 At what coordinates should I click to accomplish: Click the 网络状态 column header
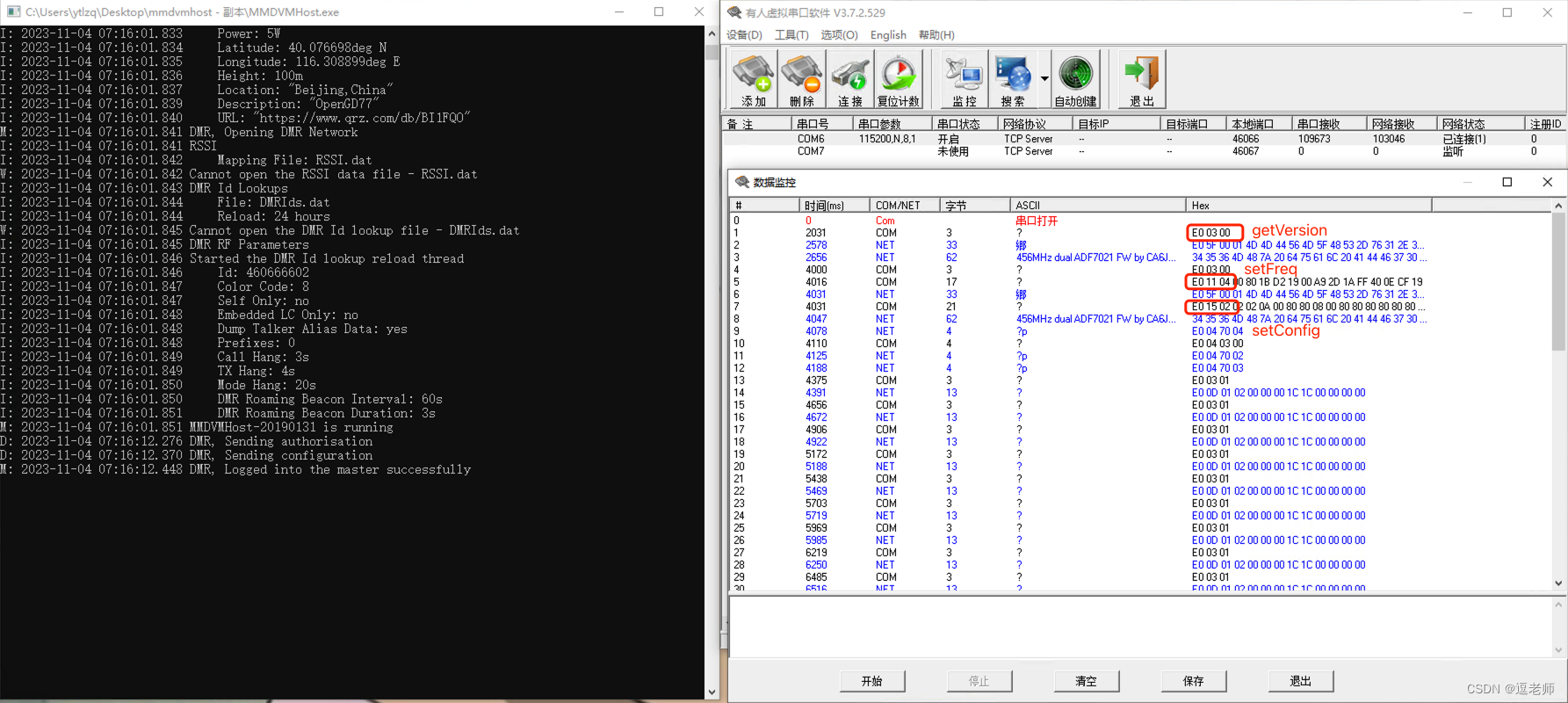tap(1480, 124)
